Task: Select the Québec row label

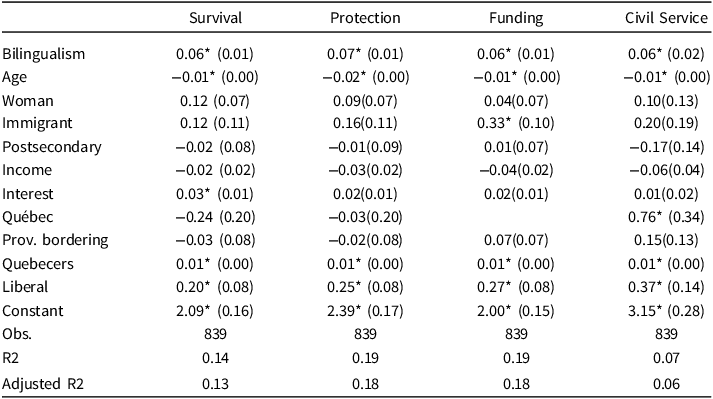Action: pyautogui.click(x=28, y=217)
